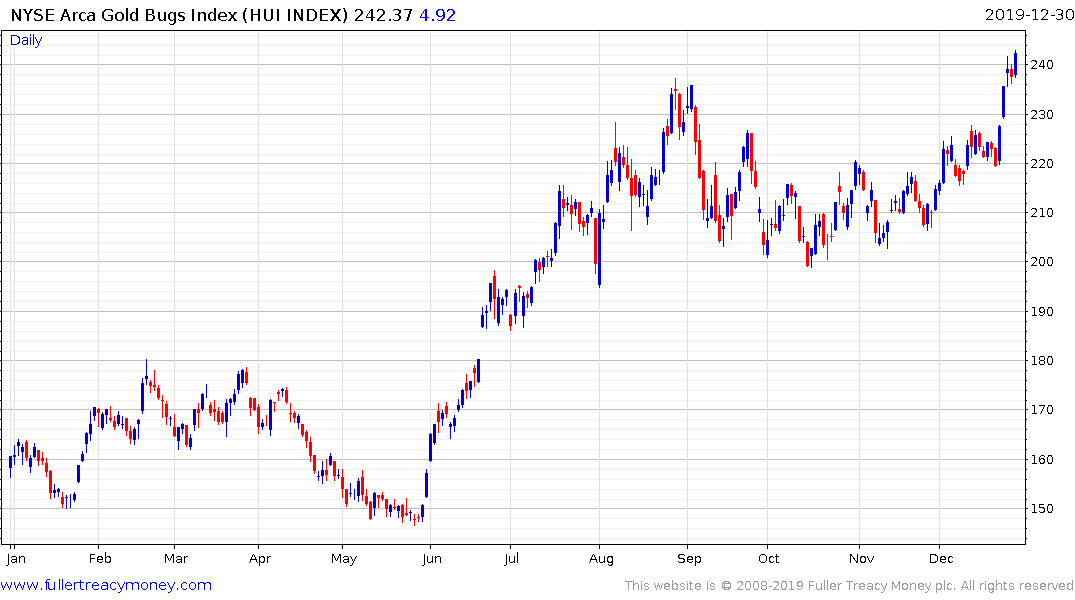Screen dimensions: 1075x600
Task: Select the Nov month axis label
Action: [862, 559]
